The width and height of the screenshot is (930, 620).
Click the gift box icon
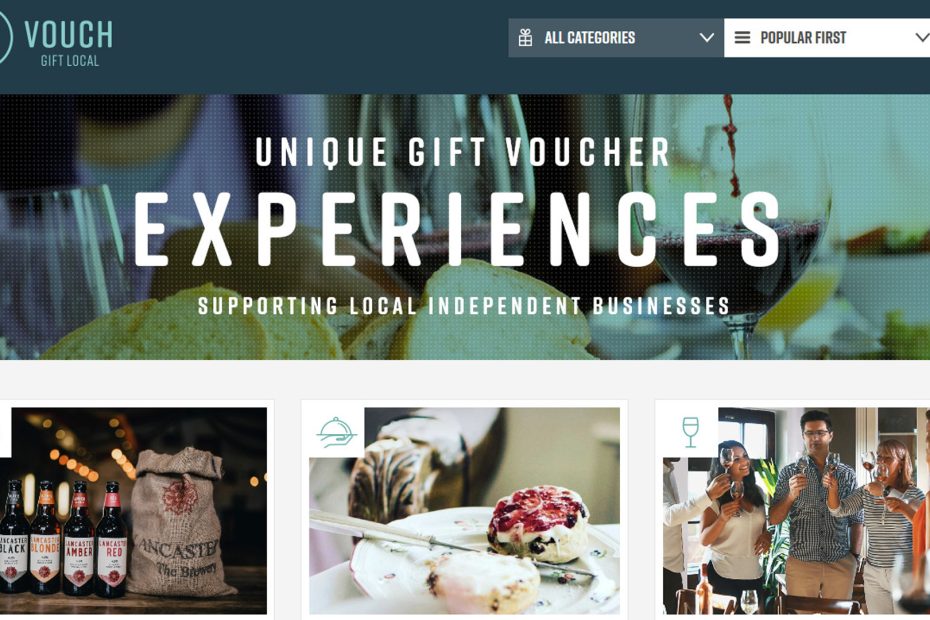coord(525,37)
